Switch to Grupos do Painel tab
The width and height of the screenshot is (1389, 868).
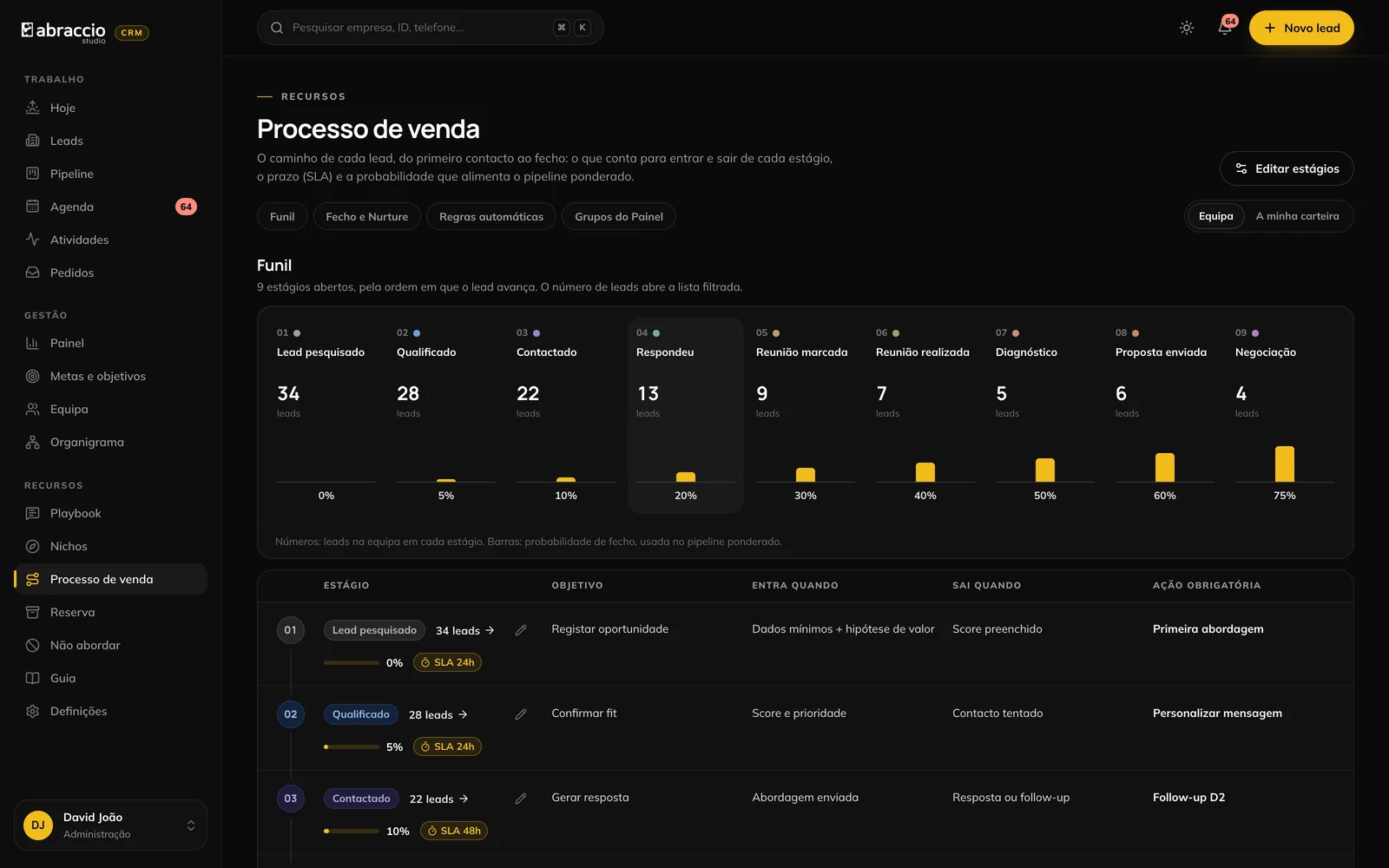coord(619,216)
